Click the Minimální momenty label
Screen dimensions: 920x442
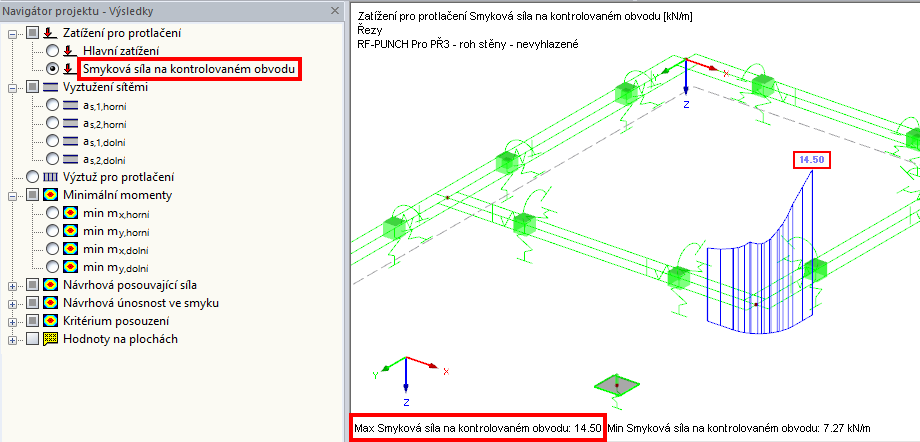click(x=117, y=195)
